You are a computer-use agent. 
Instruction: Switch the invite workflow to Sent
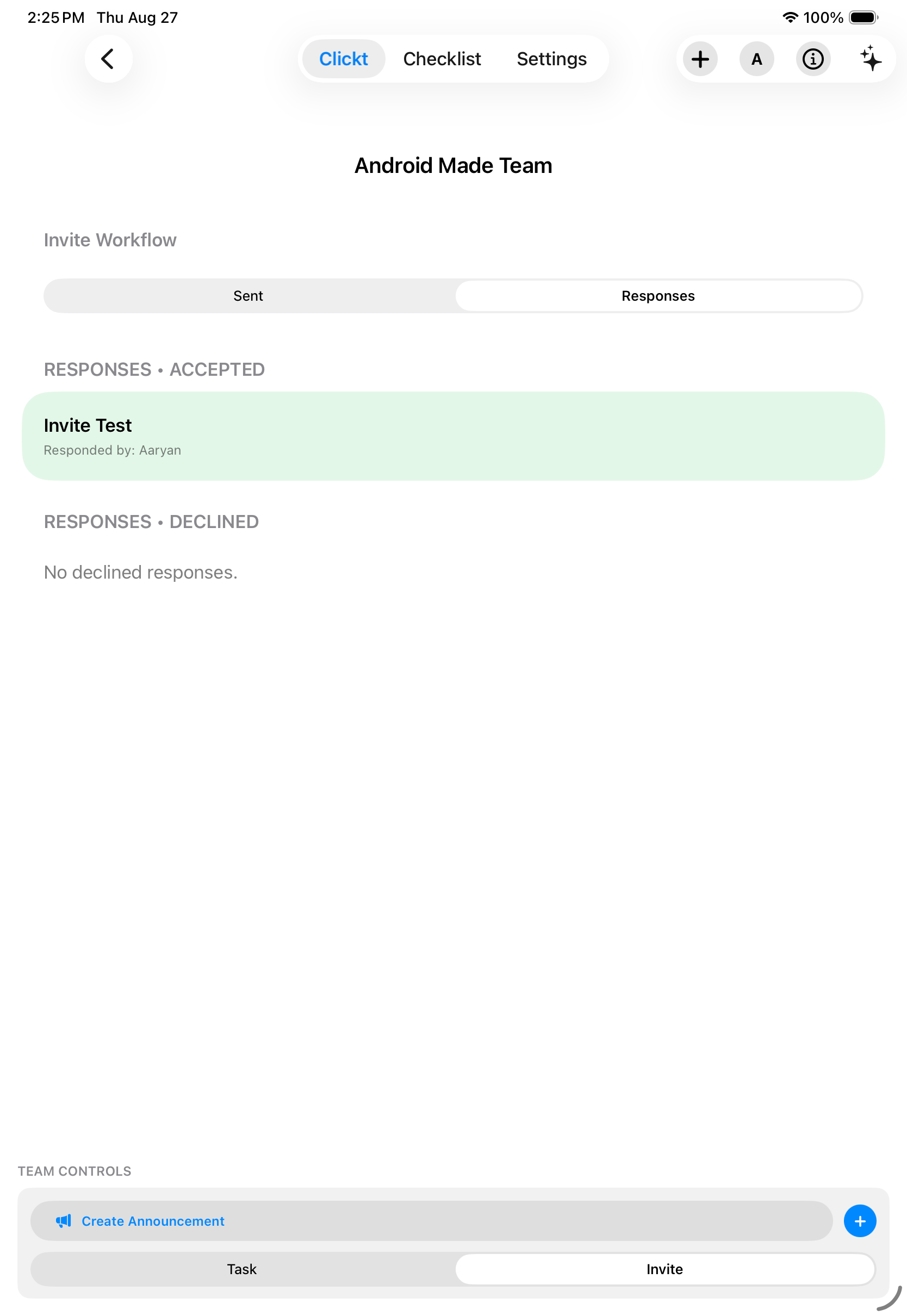point(249,295)
